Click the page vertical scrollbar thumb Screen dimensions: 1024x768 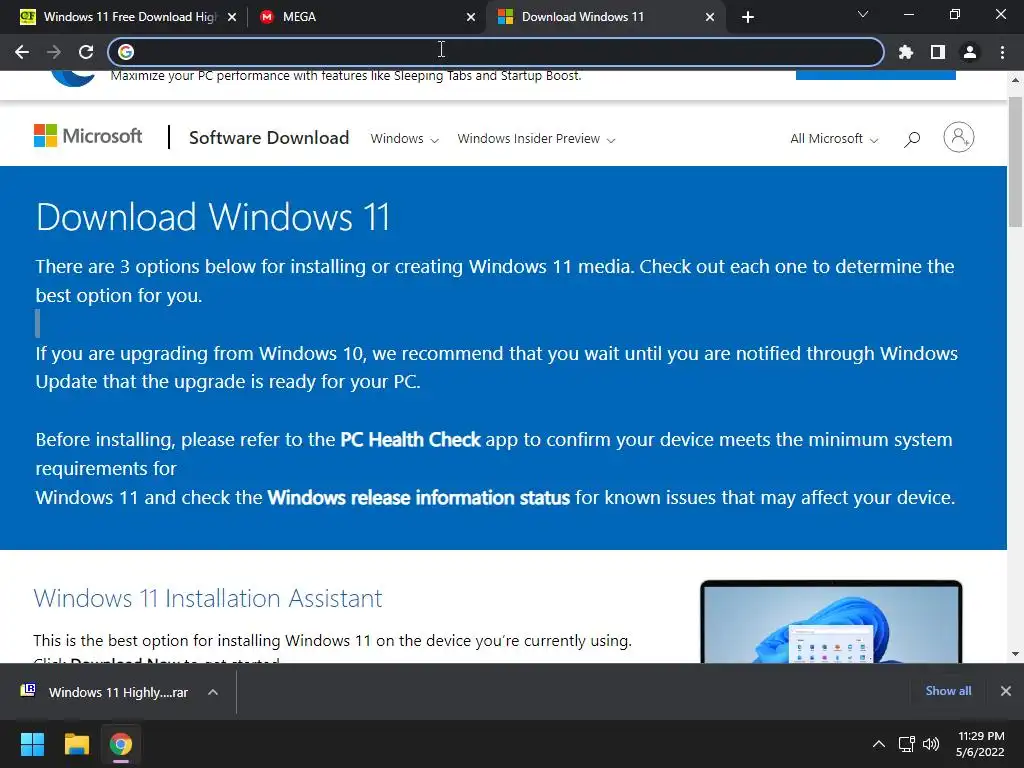1015,162
